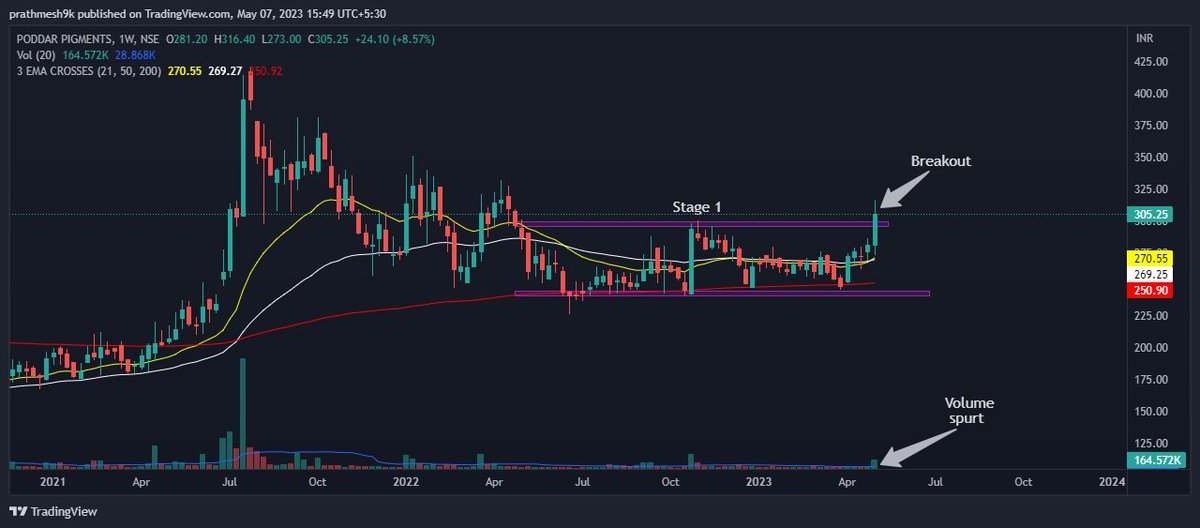1200x528 pixels.
Task: Click the 2023 label on time axis
Action: click(760, 481)
